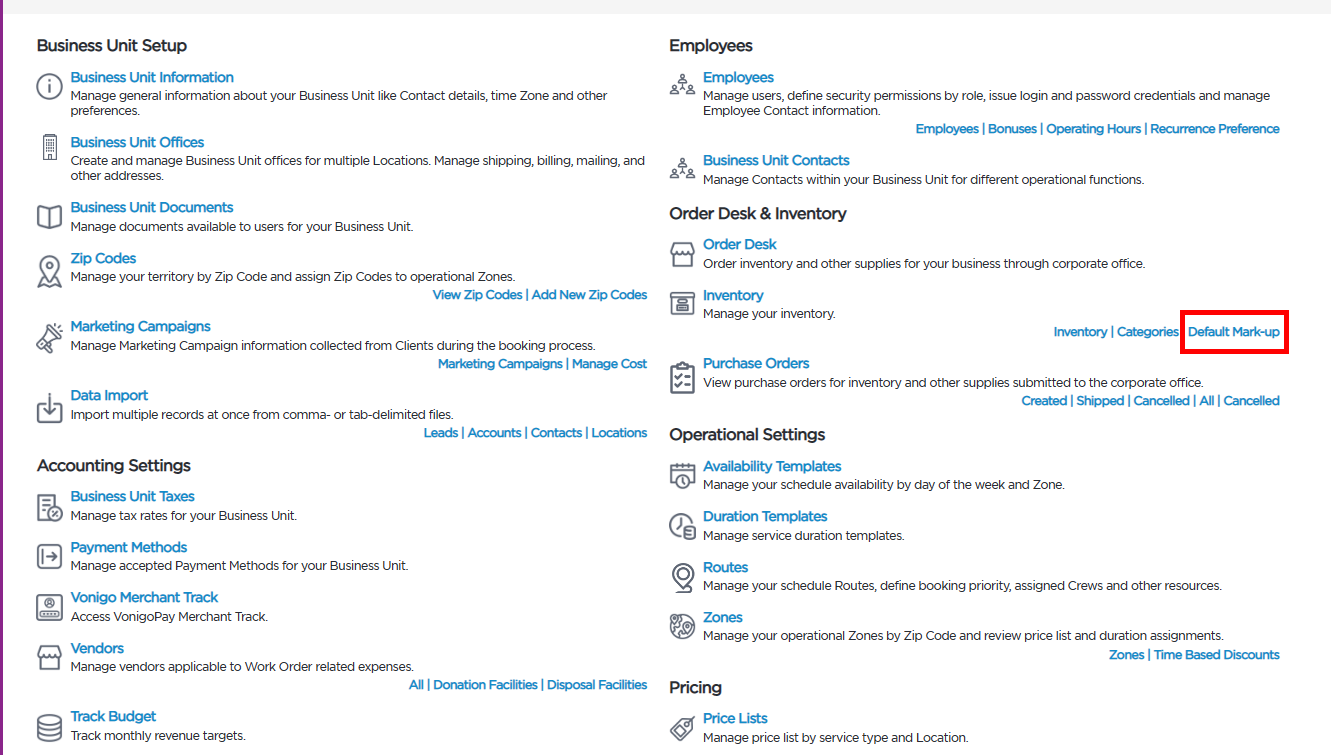Viewport: 1331px width, 755px height.
Task: Open the Shipped purchase orders link
Action: coord(1100,401)
